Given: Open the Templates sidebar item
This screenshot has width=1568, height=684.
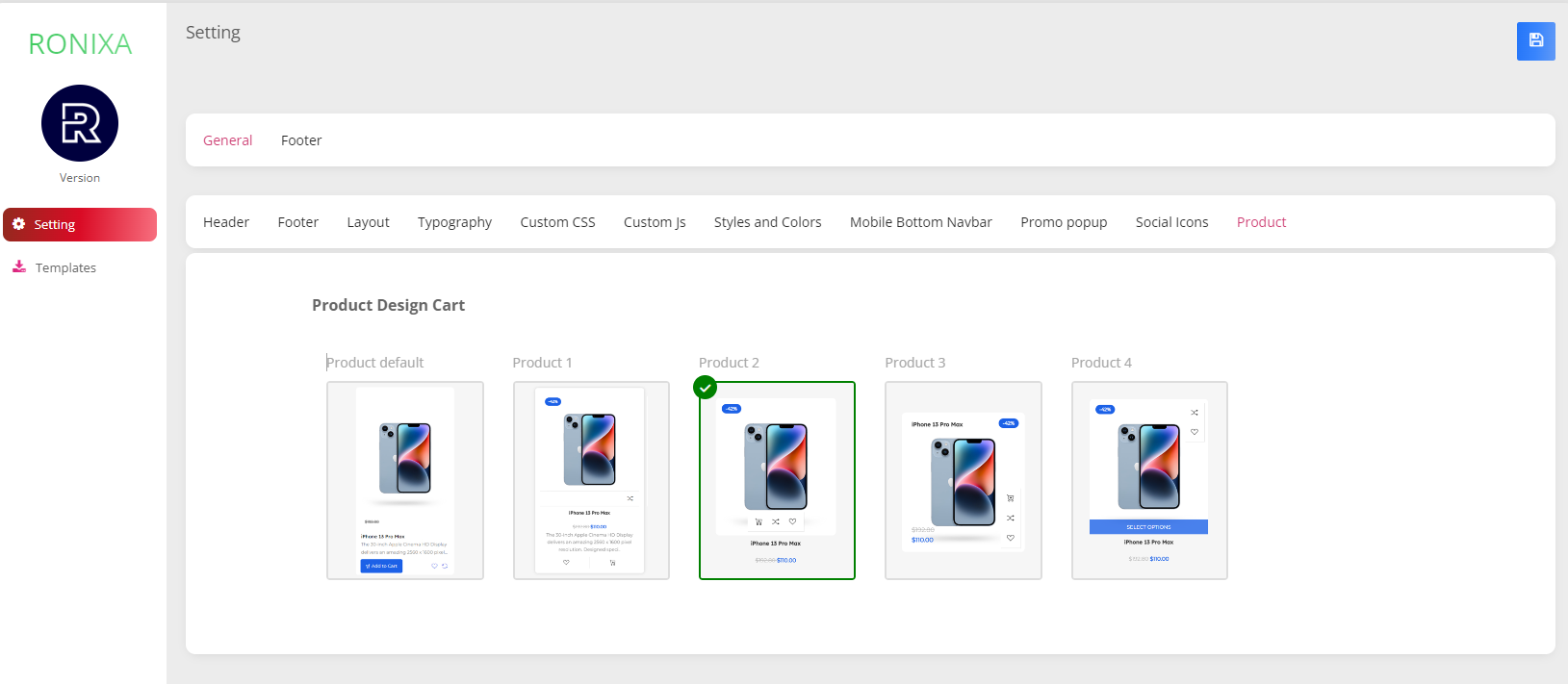Looking at the screenshot, I should (65, 268).
